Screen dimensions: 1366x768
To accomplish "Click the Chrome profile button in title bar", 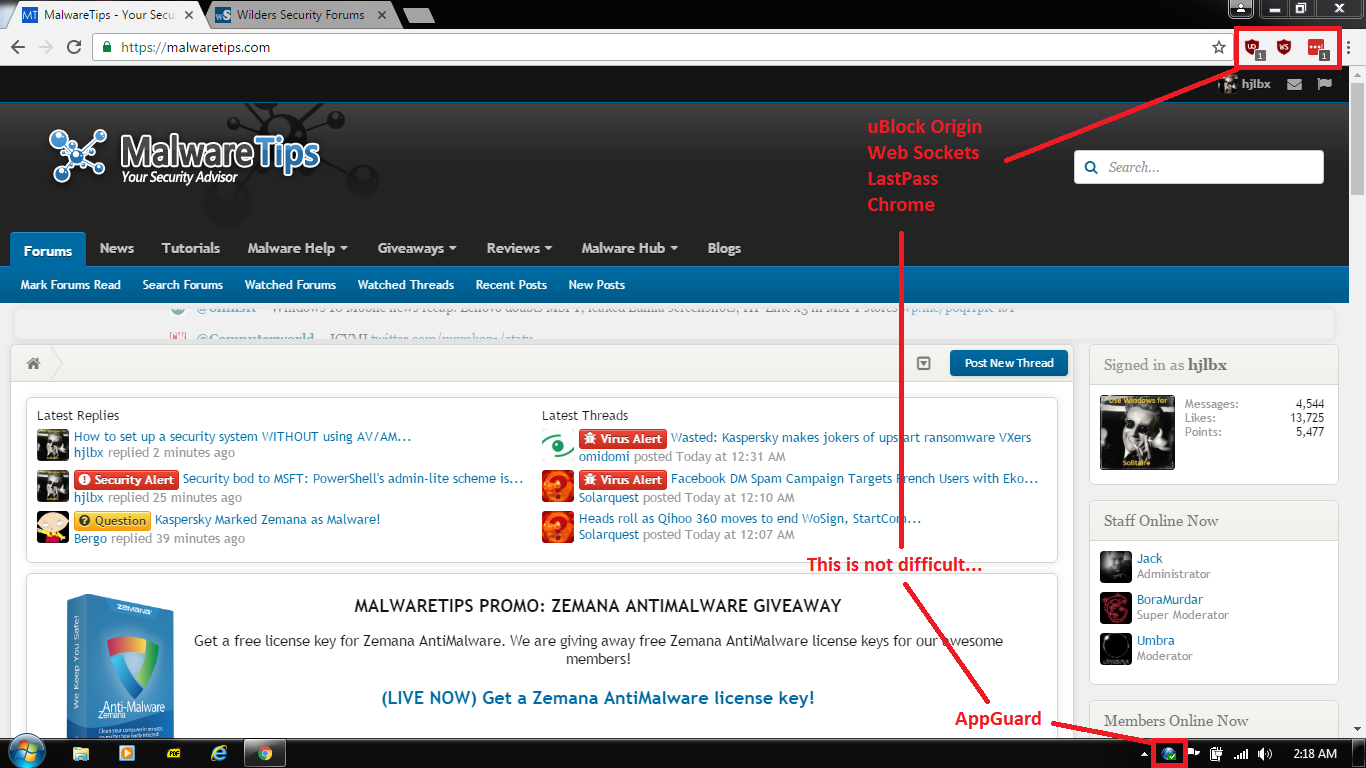I will [1241, 8].
